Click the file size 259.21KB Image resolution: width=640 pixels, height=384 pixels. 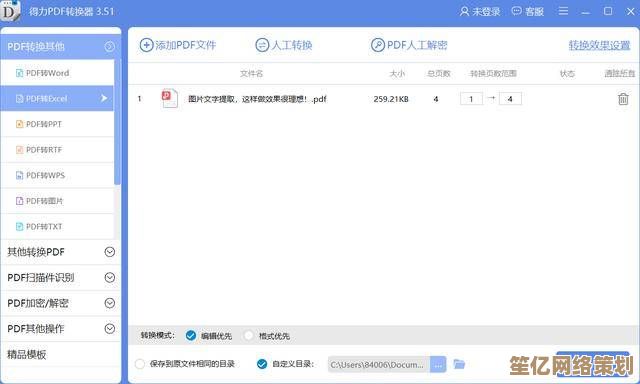(x=391, y=99)
